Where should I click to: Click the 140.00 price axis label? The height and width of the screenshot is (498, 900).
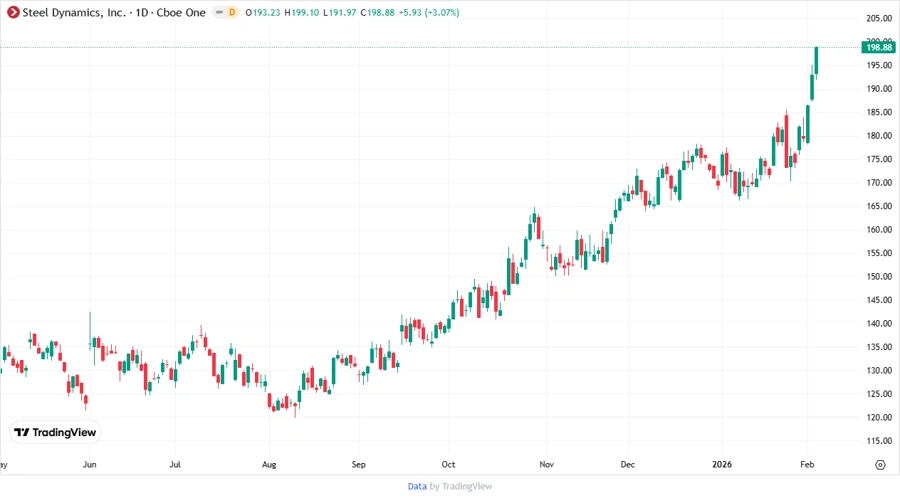[879, 324]
